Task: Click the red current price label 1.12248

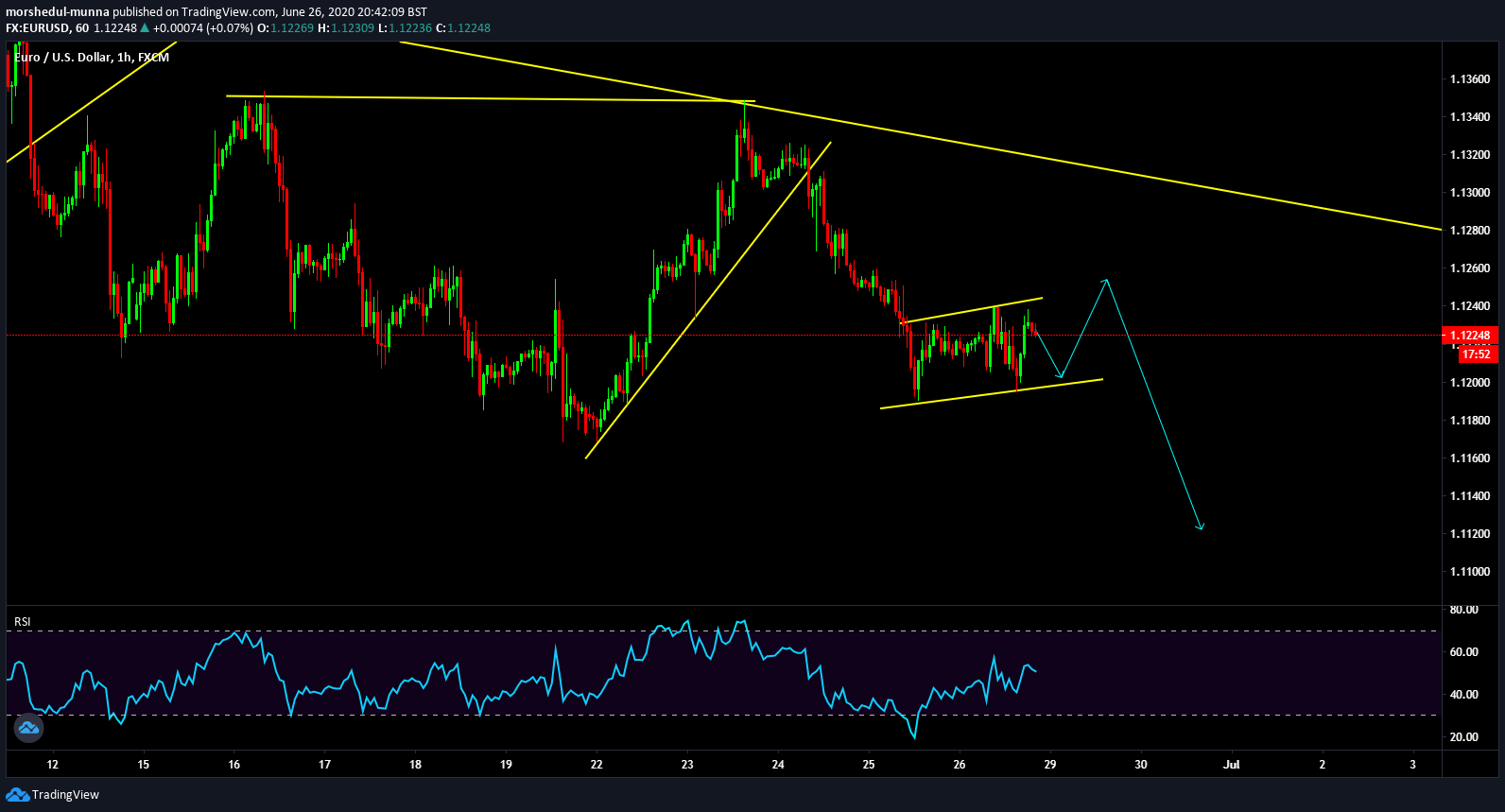Action: coord(1470,336)
